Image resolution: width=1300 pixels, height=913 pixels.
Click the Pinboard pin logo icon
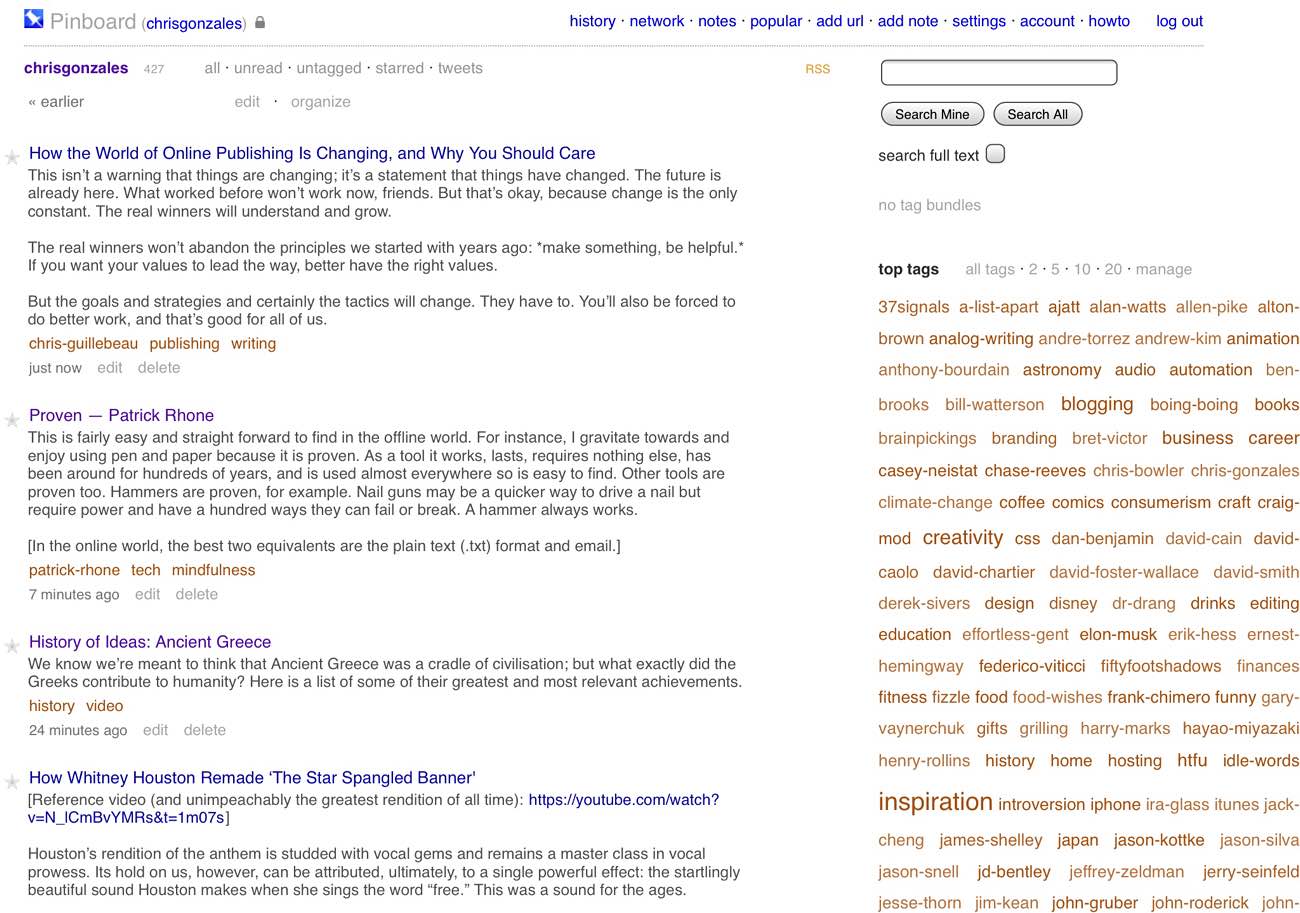point(34,19)
